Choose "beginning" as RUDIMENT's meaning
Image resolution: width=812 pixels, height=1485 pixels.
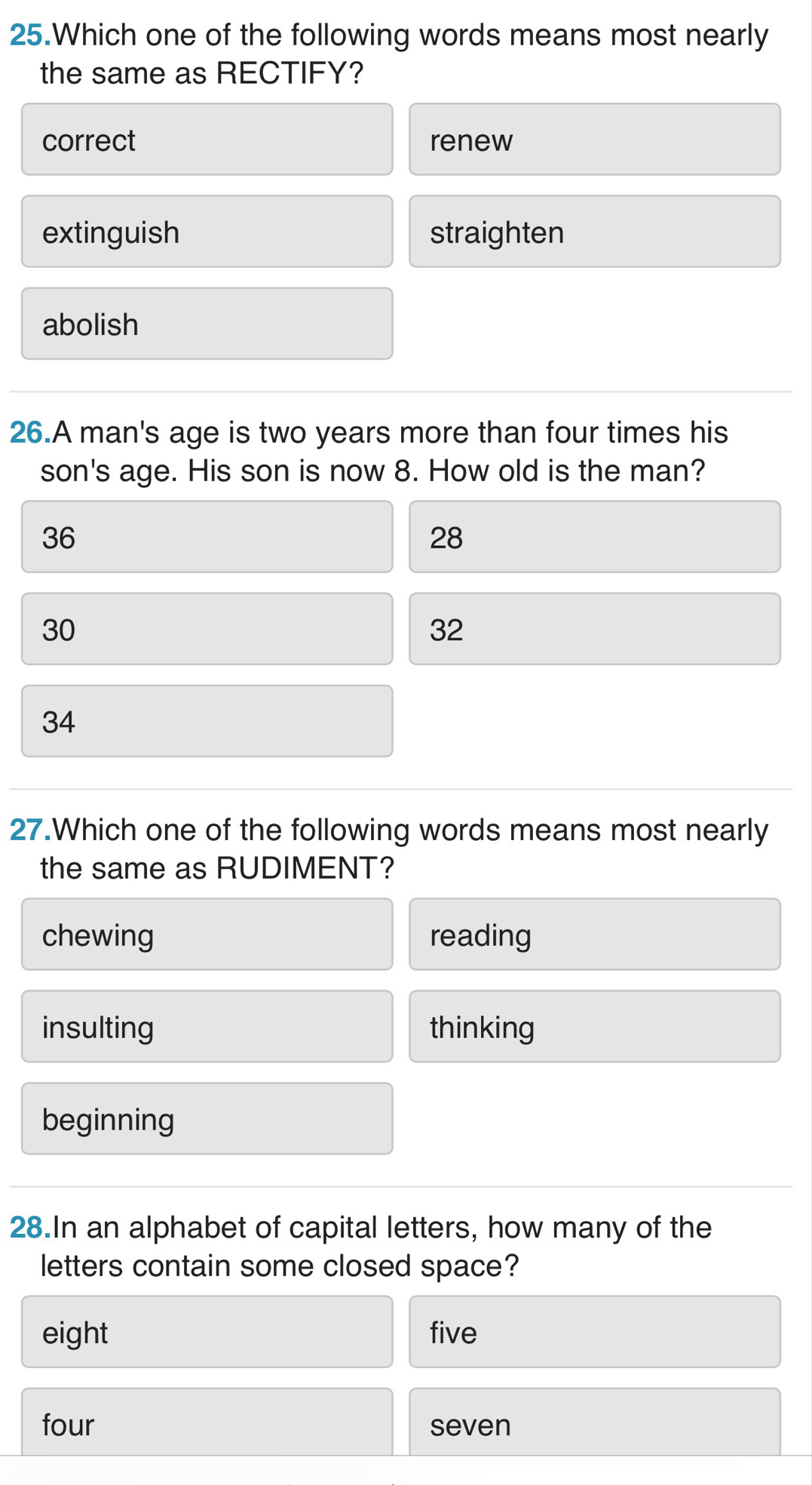[207, 1118]
